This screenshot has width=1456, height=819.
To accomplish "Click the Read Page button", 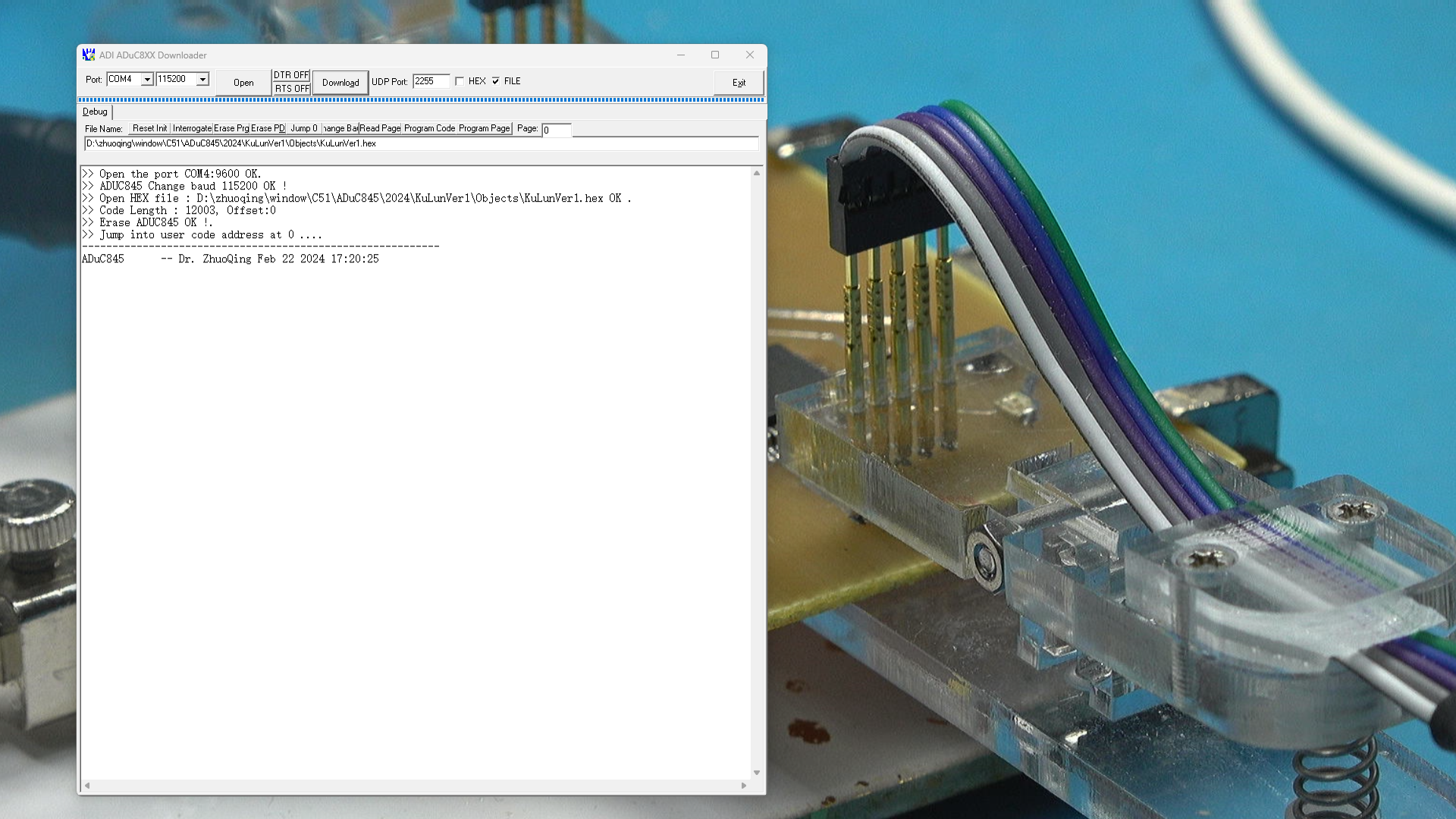I will (379, 128).
